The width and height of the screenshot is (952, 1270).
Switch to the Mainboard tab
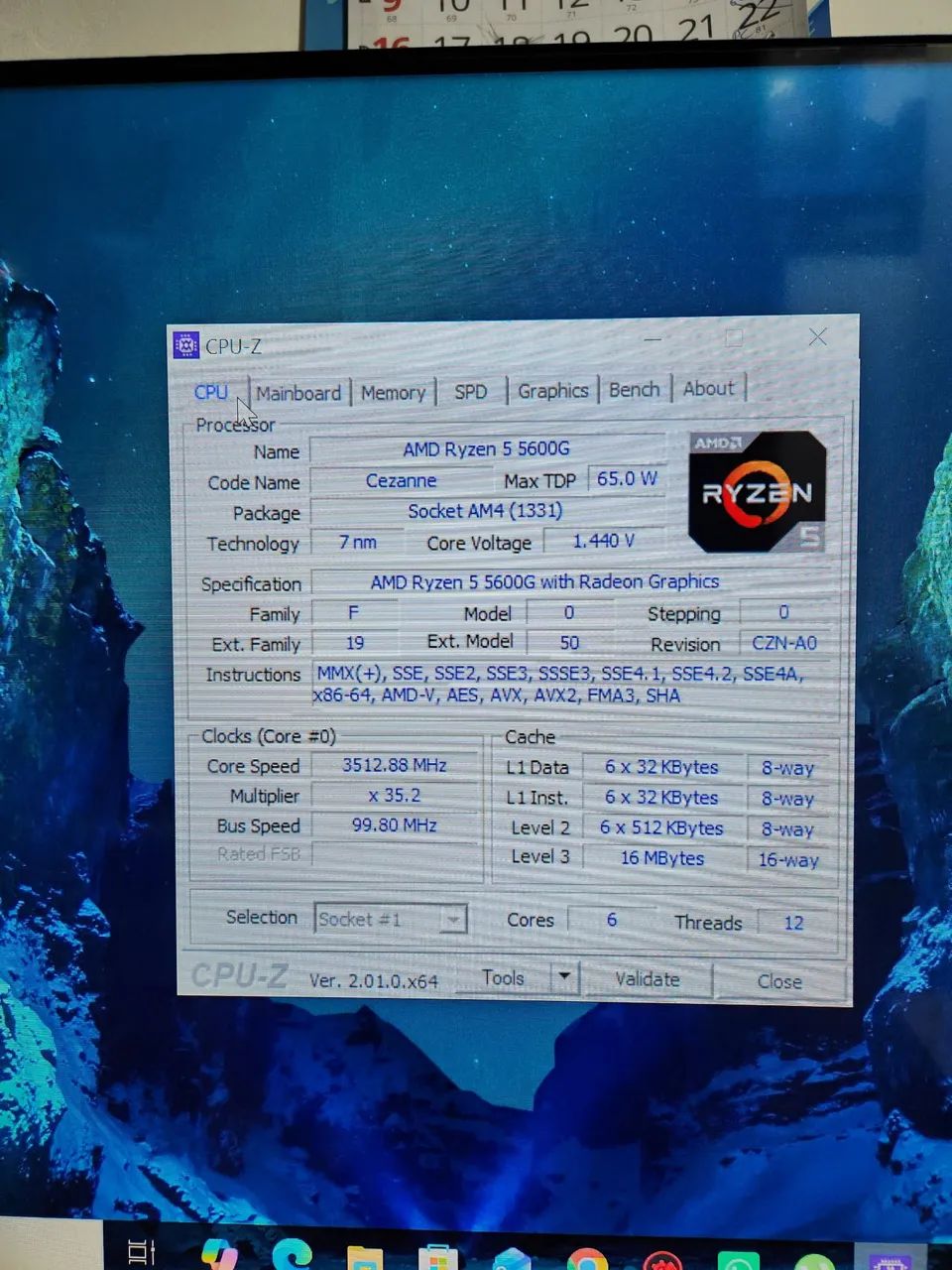pyautogui.click(x=298, y=393)
